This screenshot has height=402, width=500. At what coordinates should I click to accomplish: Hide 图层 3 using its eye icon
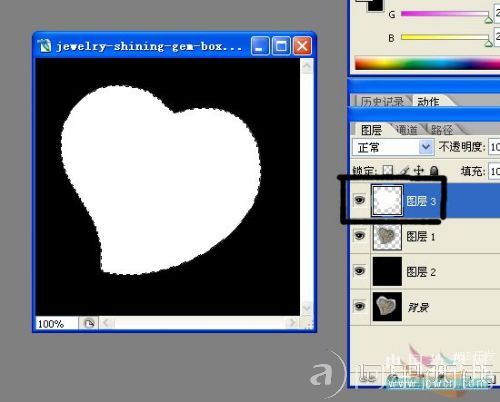pyautogui.click(x=359, y=200)
